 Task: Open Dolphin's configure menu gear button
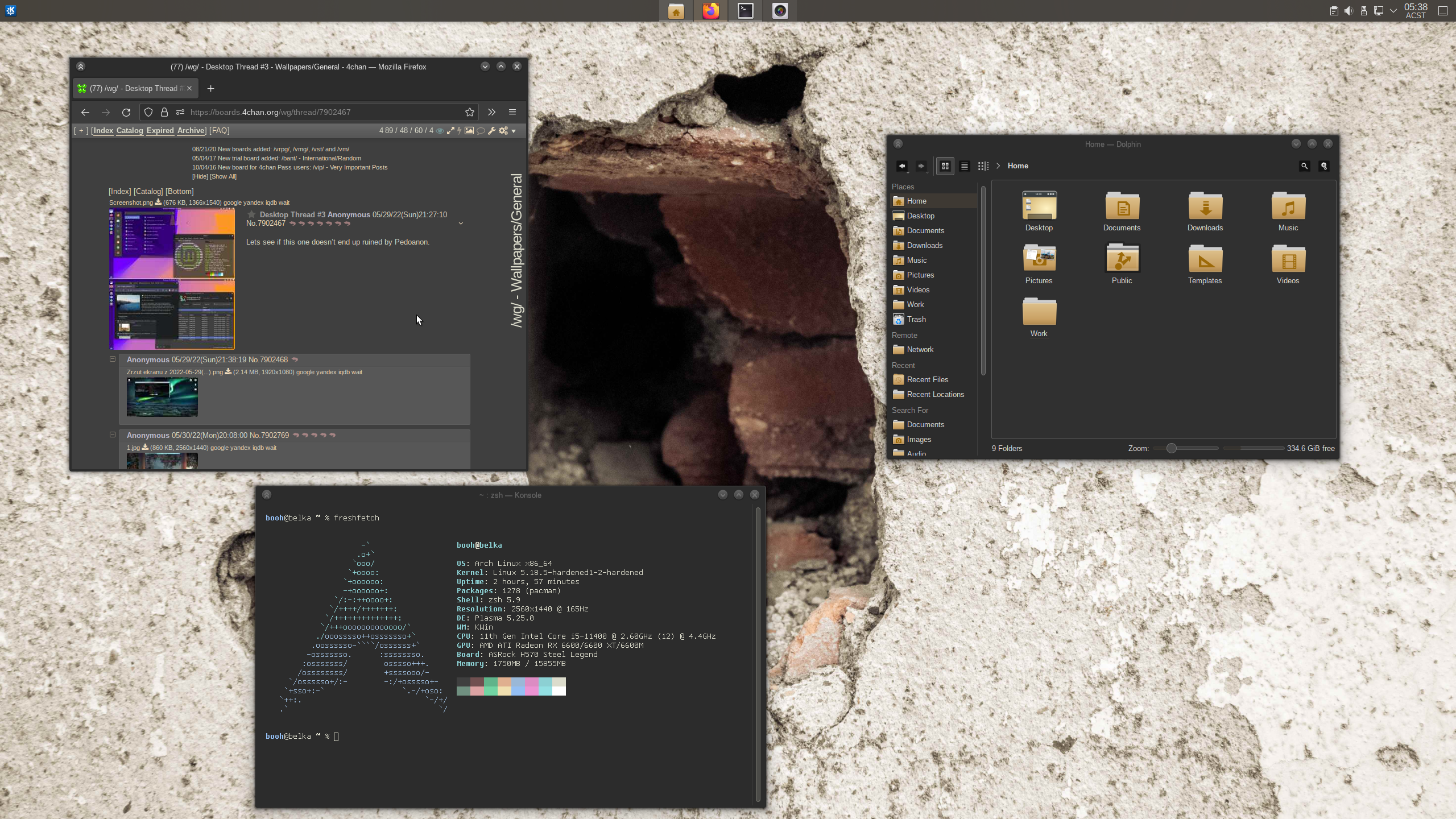(x=1324, y=166)
